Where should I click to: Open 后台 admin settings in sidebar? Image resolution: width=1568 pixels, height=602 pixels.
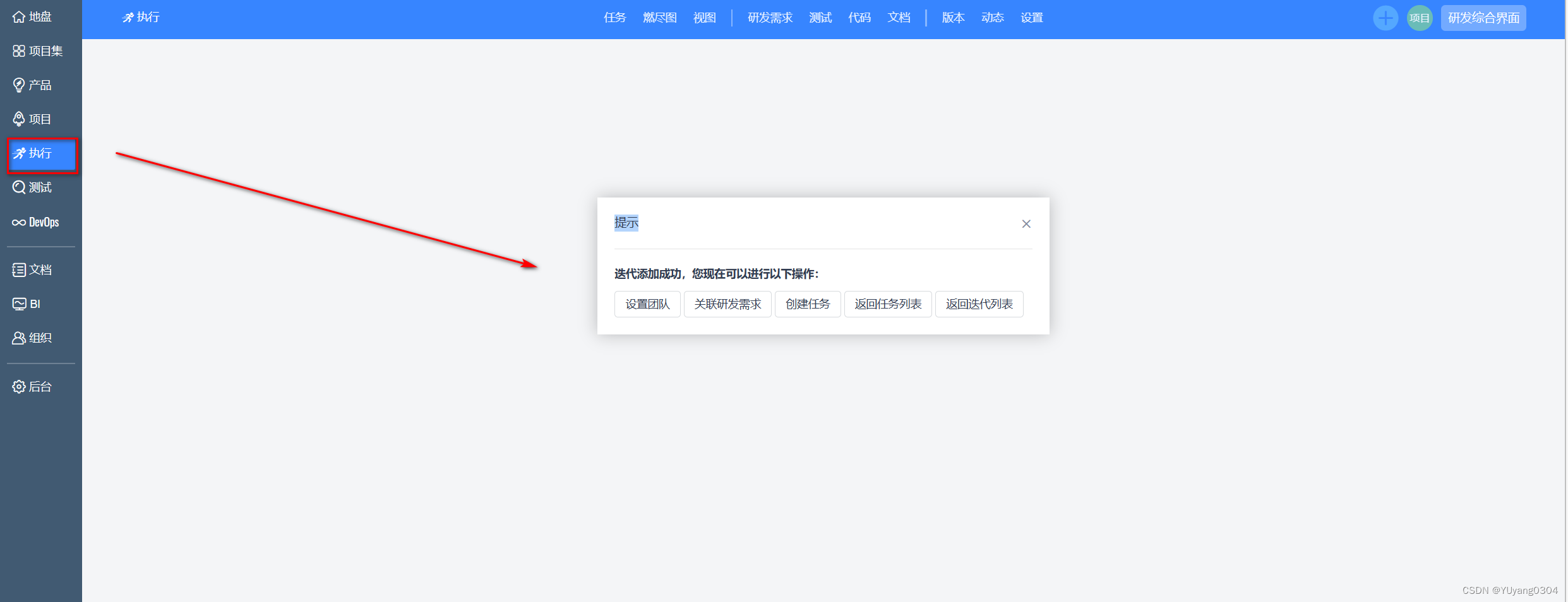click(x=32, y=387)
